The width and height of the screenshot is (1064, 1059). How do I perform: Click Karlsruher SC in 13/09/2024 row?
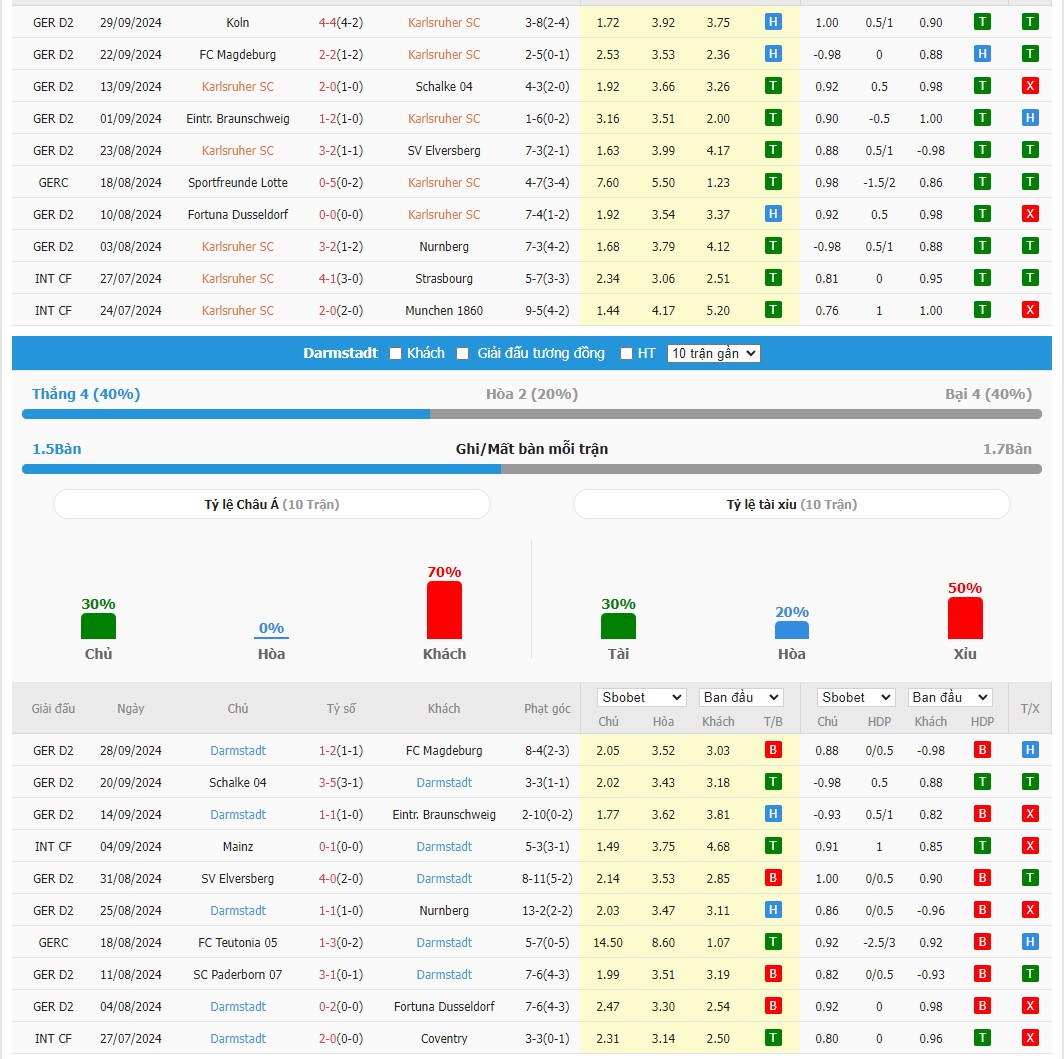point(238,86)
